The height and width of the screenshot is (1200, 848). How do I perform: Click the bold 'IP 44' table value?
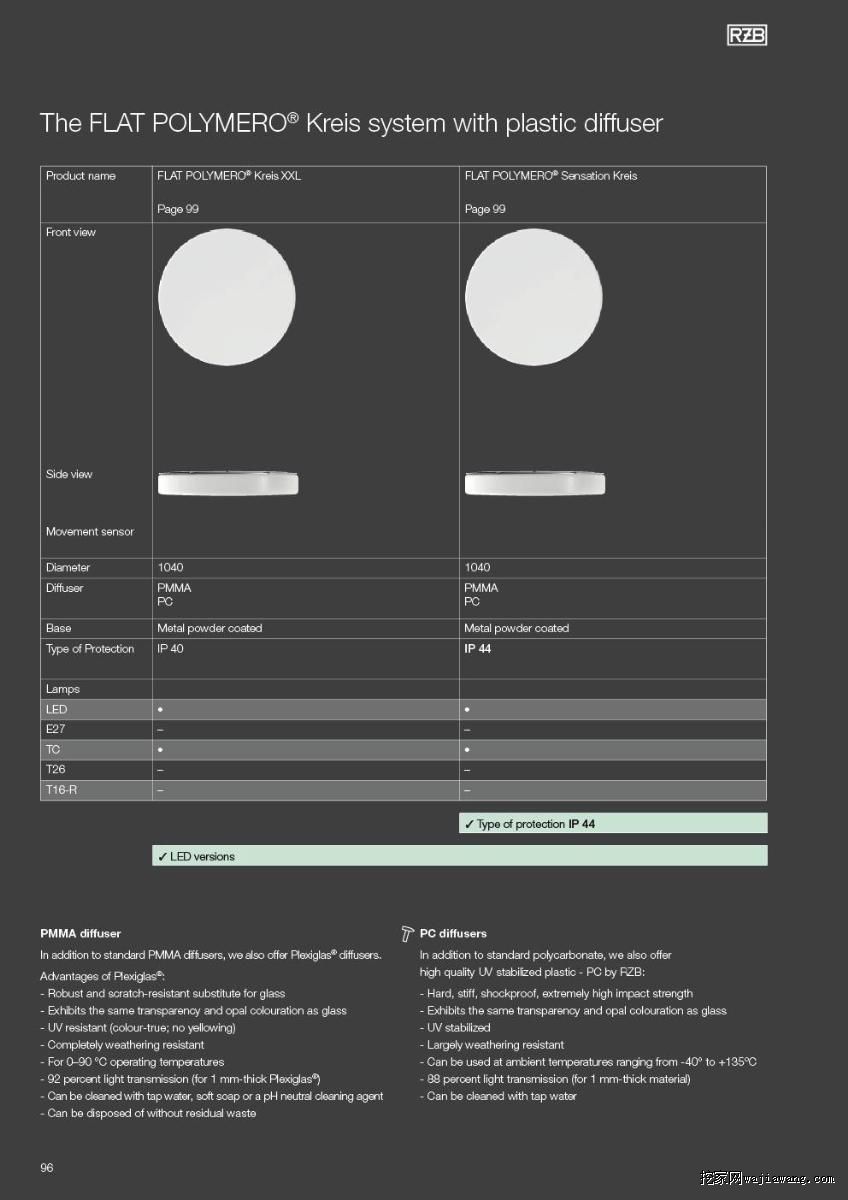[478, 649]
